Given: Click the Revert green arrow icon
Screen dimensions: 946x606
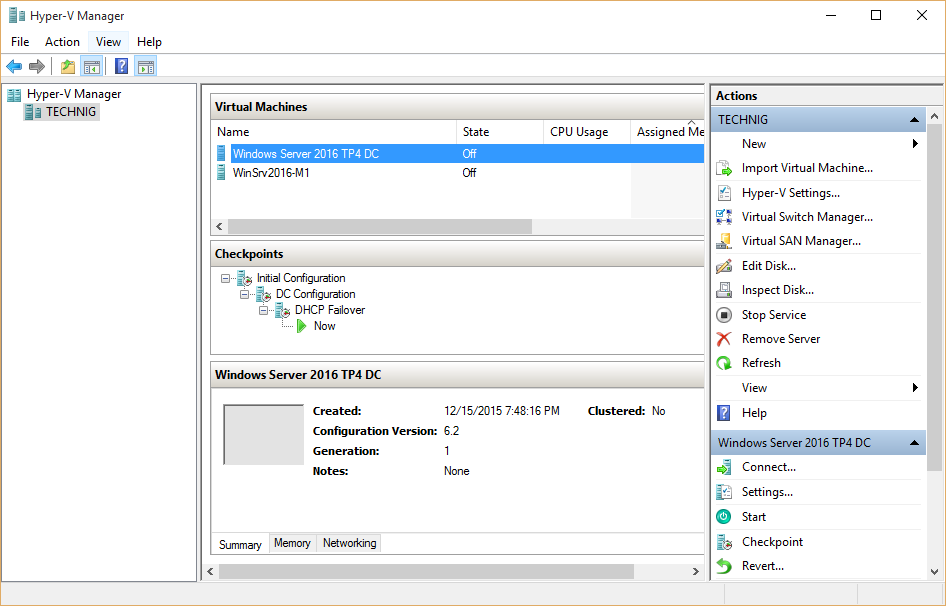Looking at the screenshot, I should [724, 566].
